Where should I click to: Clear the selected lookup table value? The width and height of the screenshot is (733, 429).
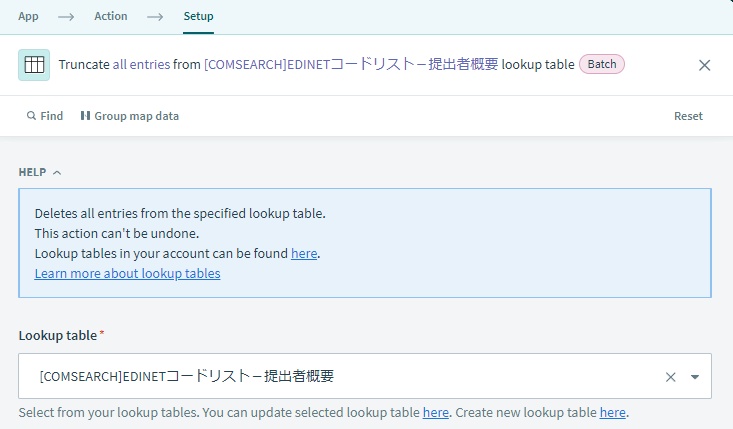(x=670, y=377)
